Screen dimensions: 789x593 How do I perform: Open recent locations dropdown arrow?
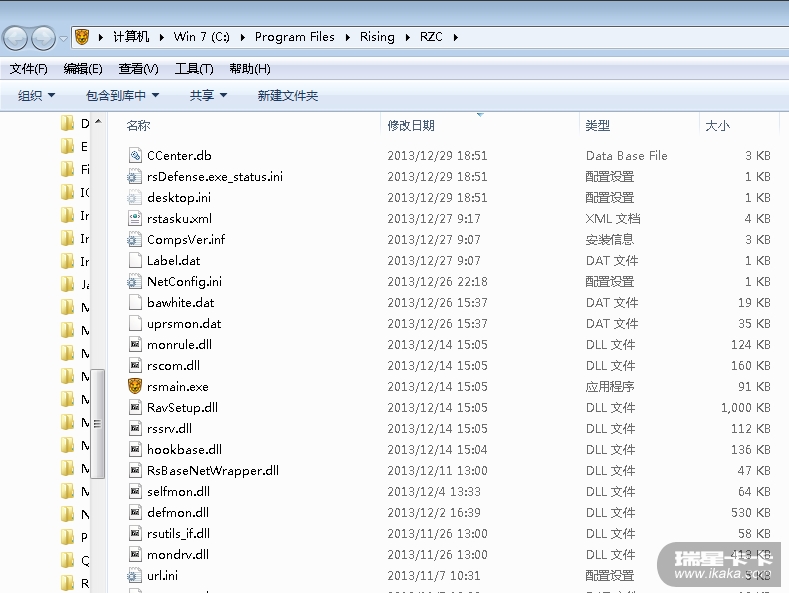pyautogui.click(x=63, y=38)
